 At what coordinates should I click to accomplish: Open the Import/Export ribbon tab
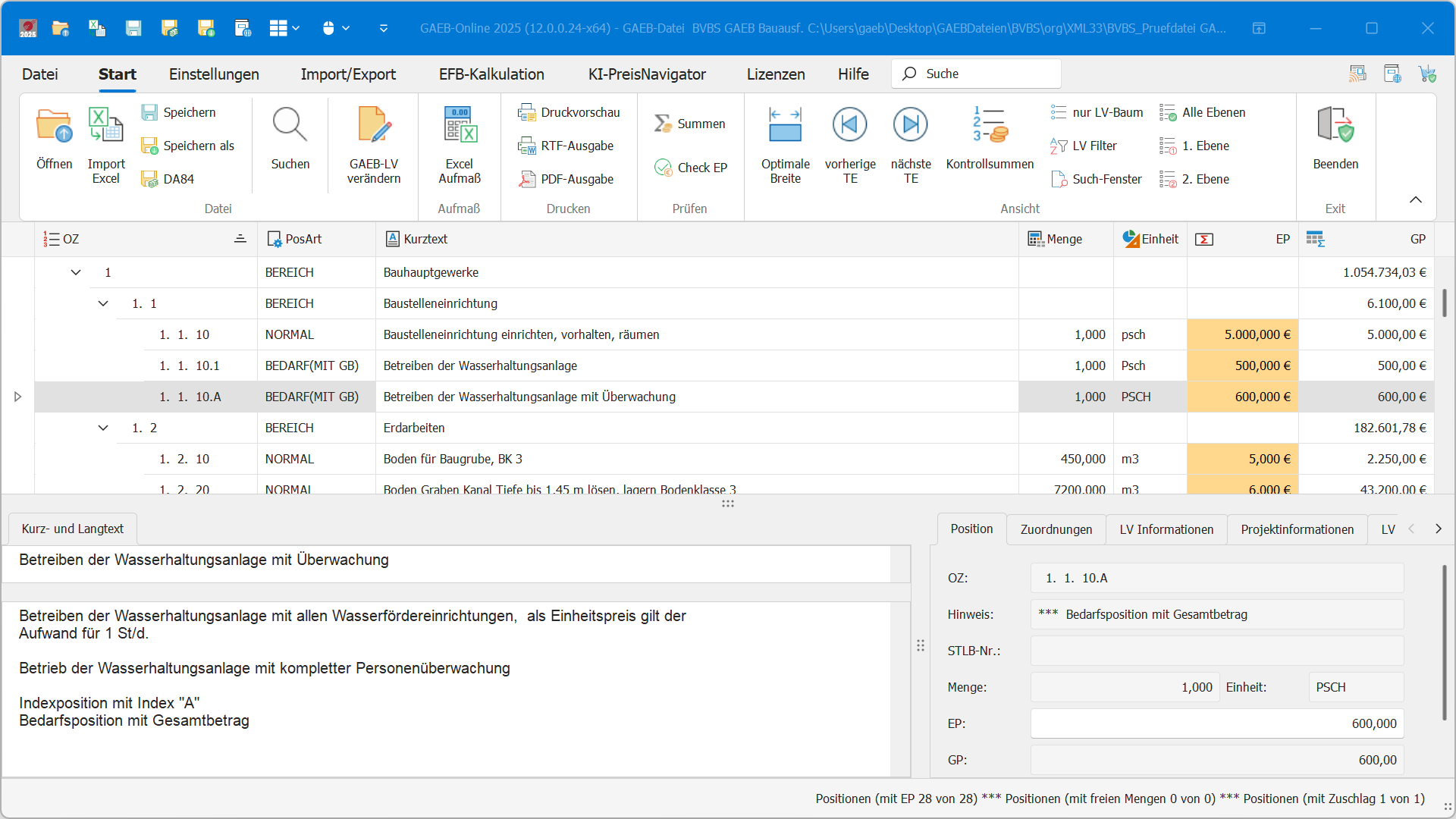point(348,74)
